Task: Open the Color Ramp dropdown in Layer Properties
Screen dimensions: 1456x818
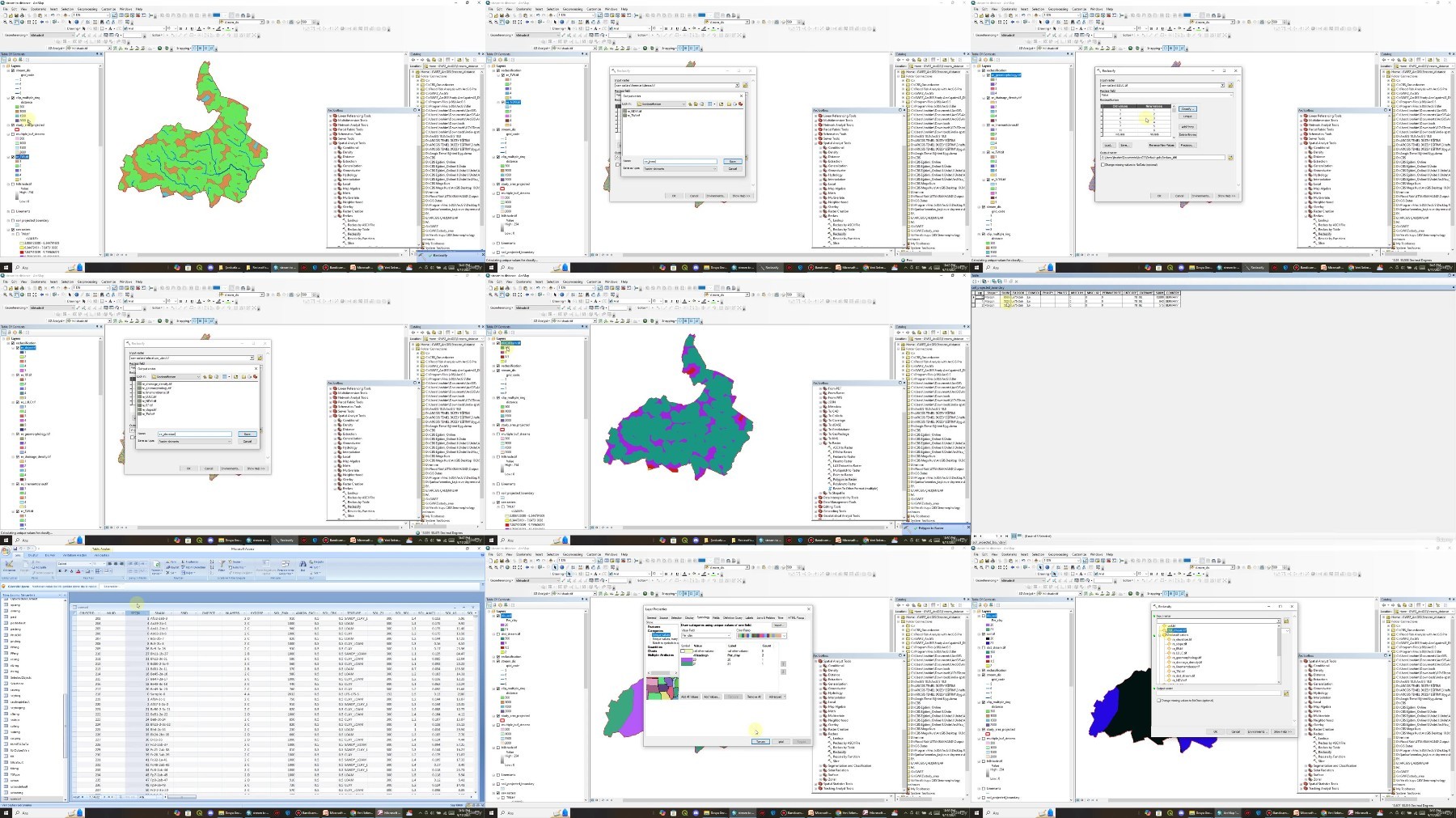Action: tap(761, 636)
